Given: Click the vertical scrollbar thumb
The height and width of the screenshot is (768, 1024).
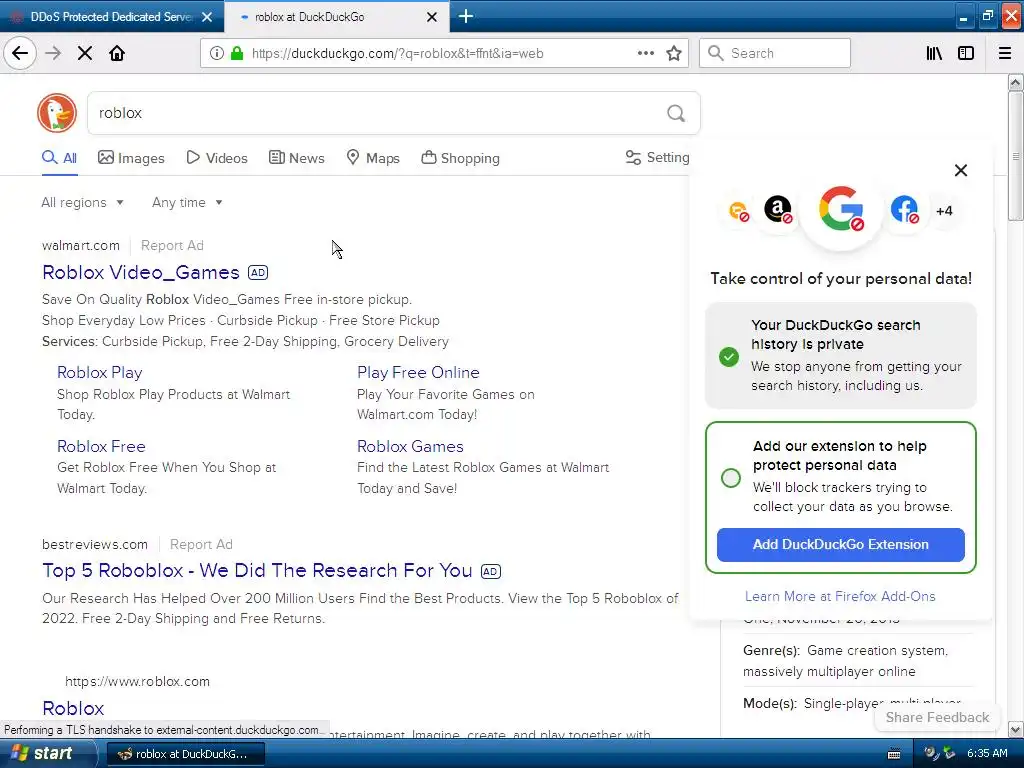Looking at the screenshot, I should click(x=1016, y=155).
